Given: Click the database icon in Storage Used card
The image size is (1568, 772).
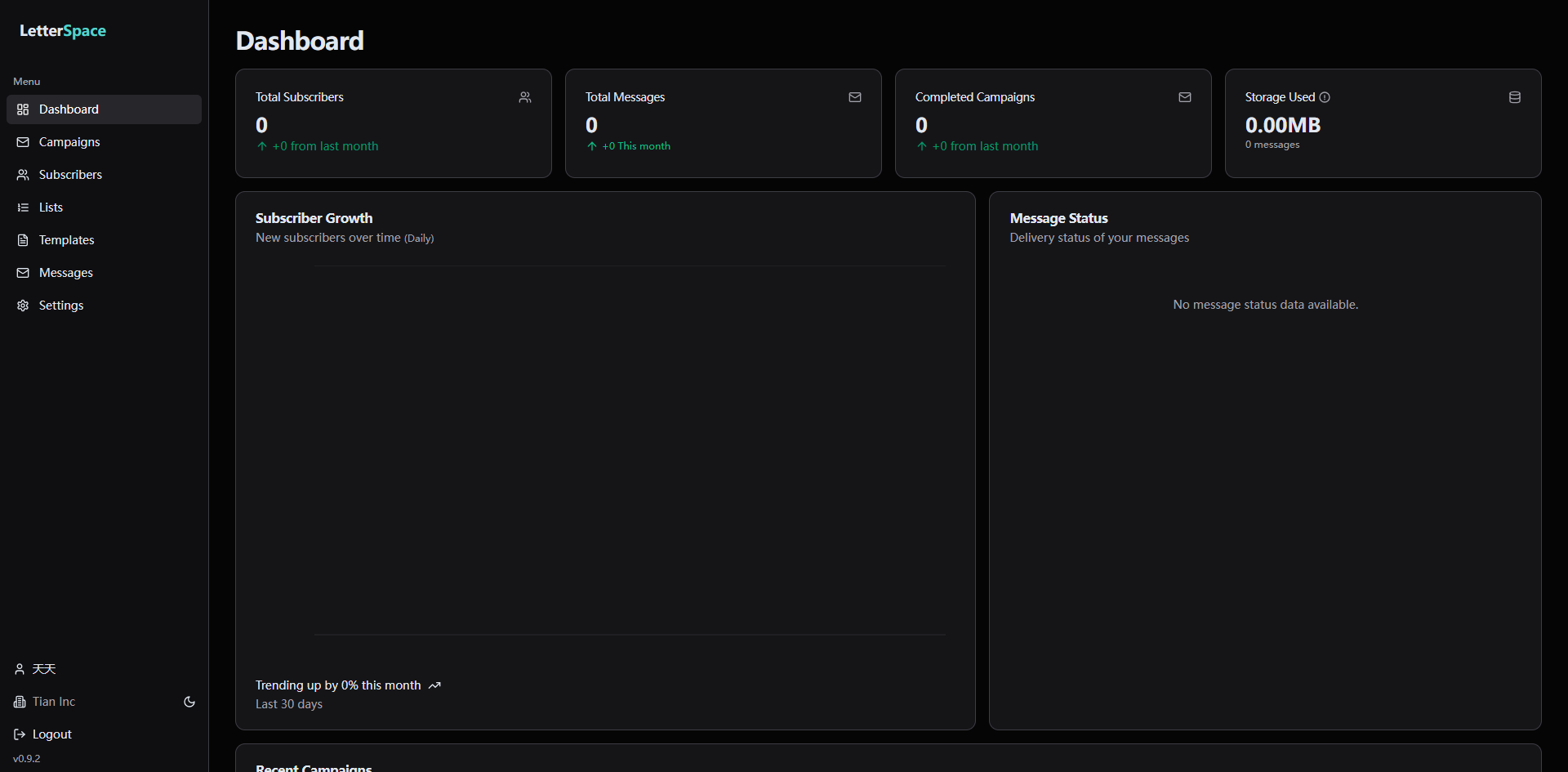Looking at the screenshot, I should point(1515,97).
